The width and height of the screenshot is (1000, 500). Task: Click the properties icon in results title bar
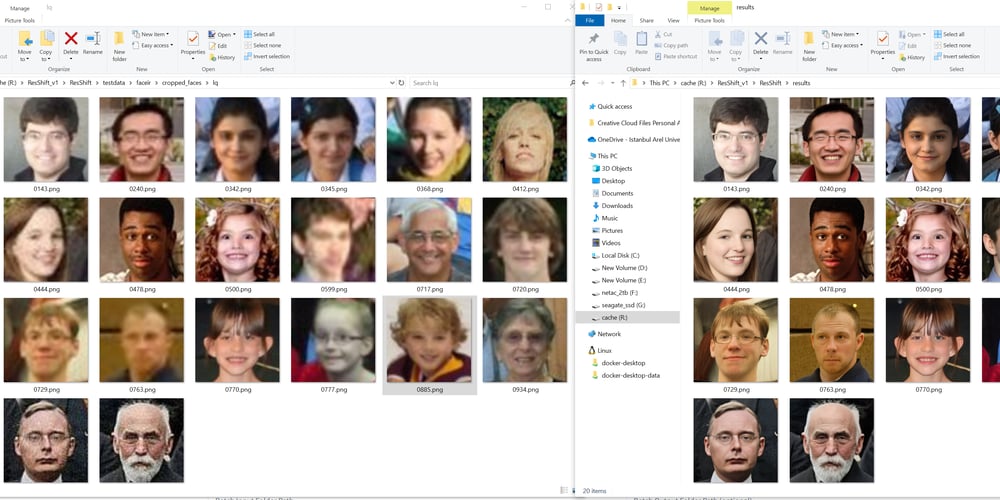[599, 7]
